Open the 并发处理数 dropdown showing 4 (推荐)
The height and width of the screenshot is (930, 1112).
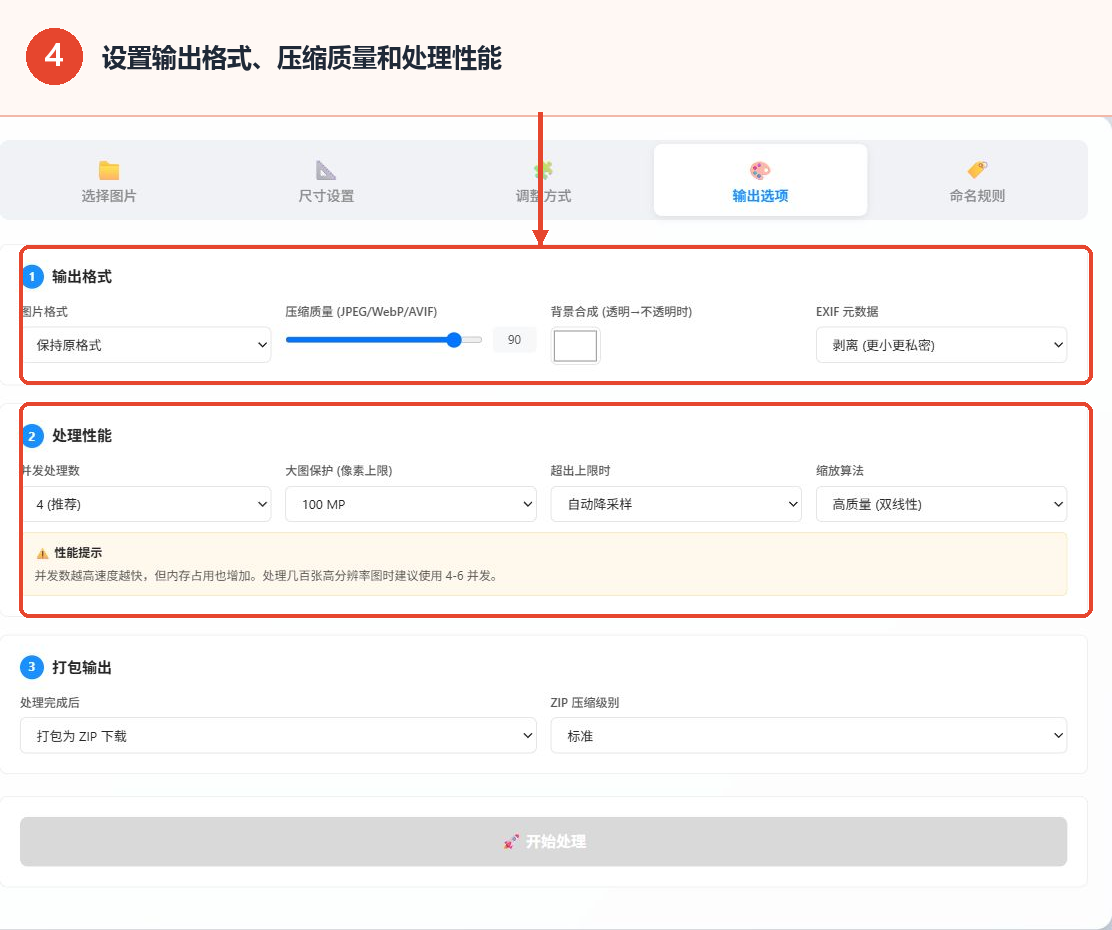pyautogui.click(x=145, y=504)
